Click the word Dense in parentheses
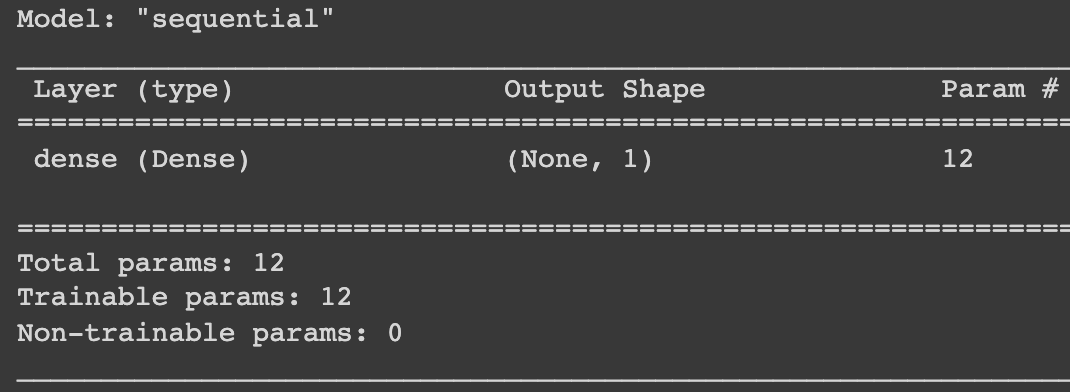1070x392 pixels. click(192, 159)
